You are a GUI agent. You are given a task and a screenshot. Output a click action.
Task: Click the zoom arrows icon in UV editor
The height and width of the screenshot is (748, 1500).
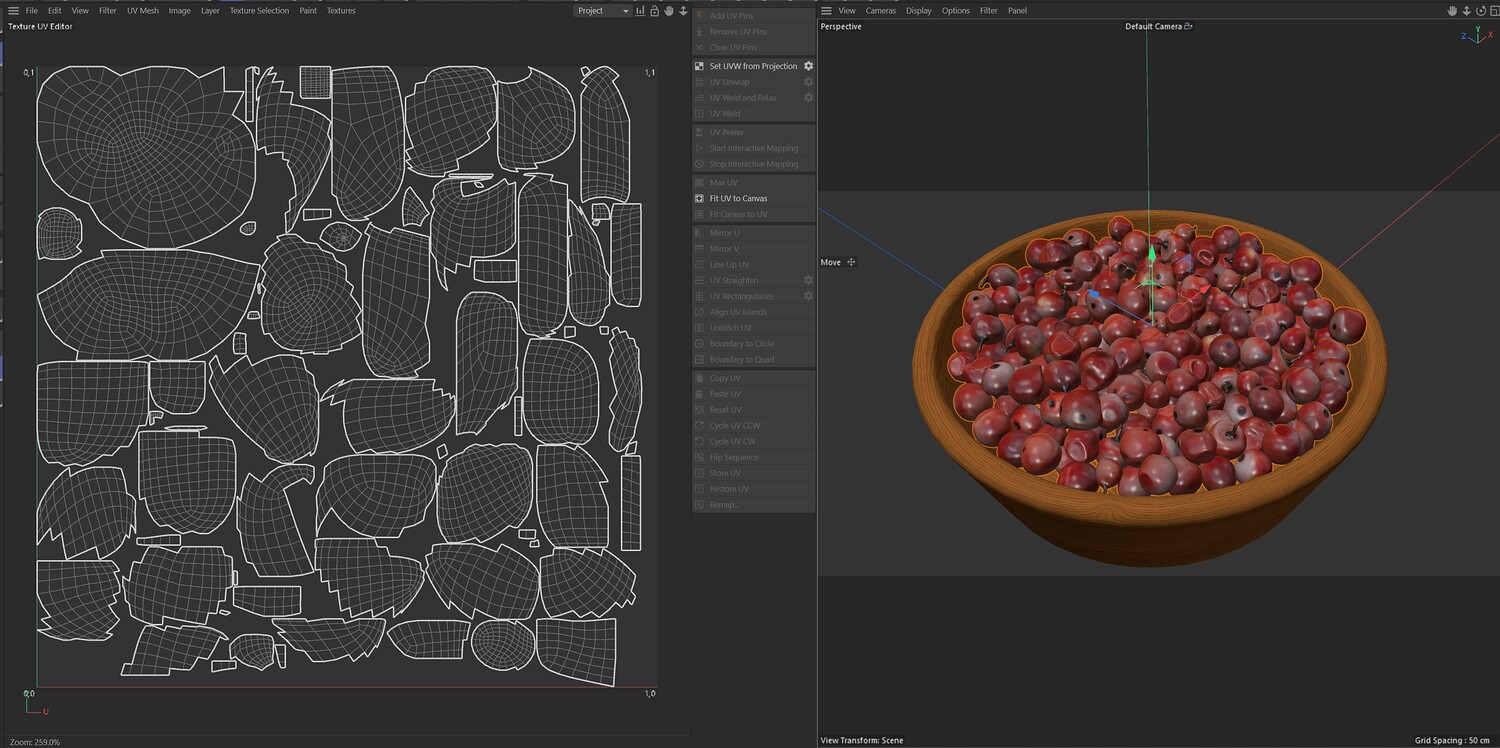point(684,11)
